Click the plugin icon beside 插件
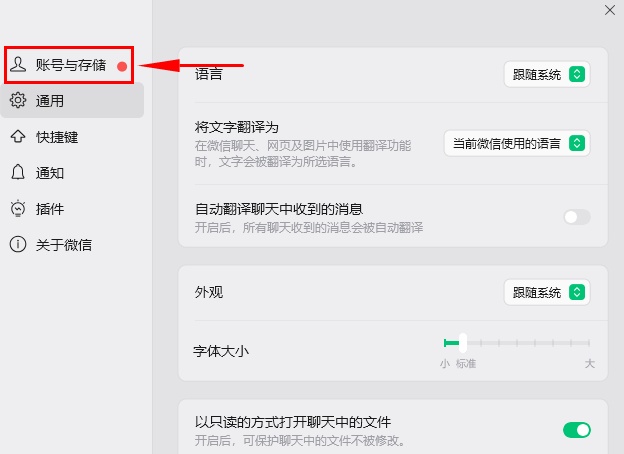 (18, 208)
